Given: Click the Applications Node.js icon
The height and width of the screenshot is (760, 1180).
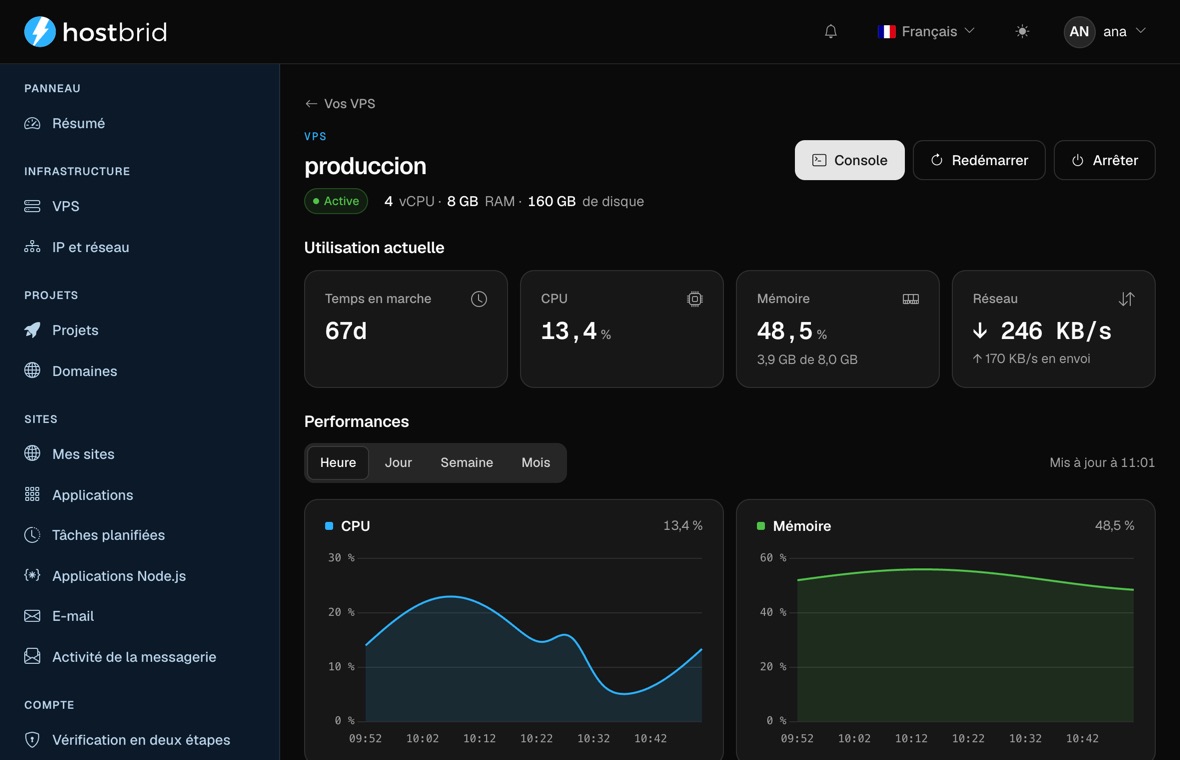Looking at the screenshot, I should pos(32,575).
